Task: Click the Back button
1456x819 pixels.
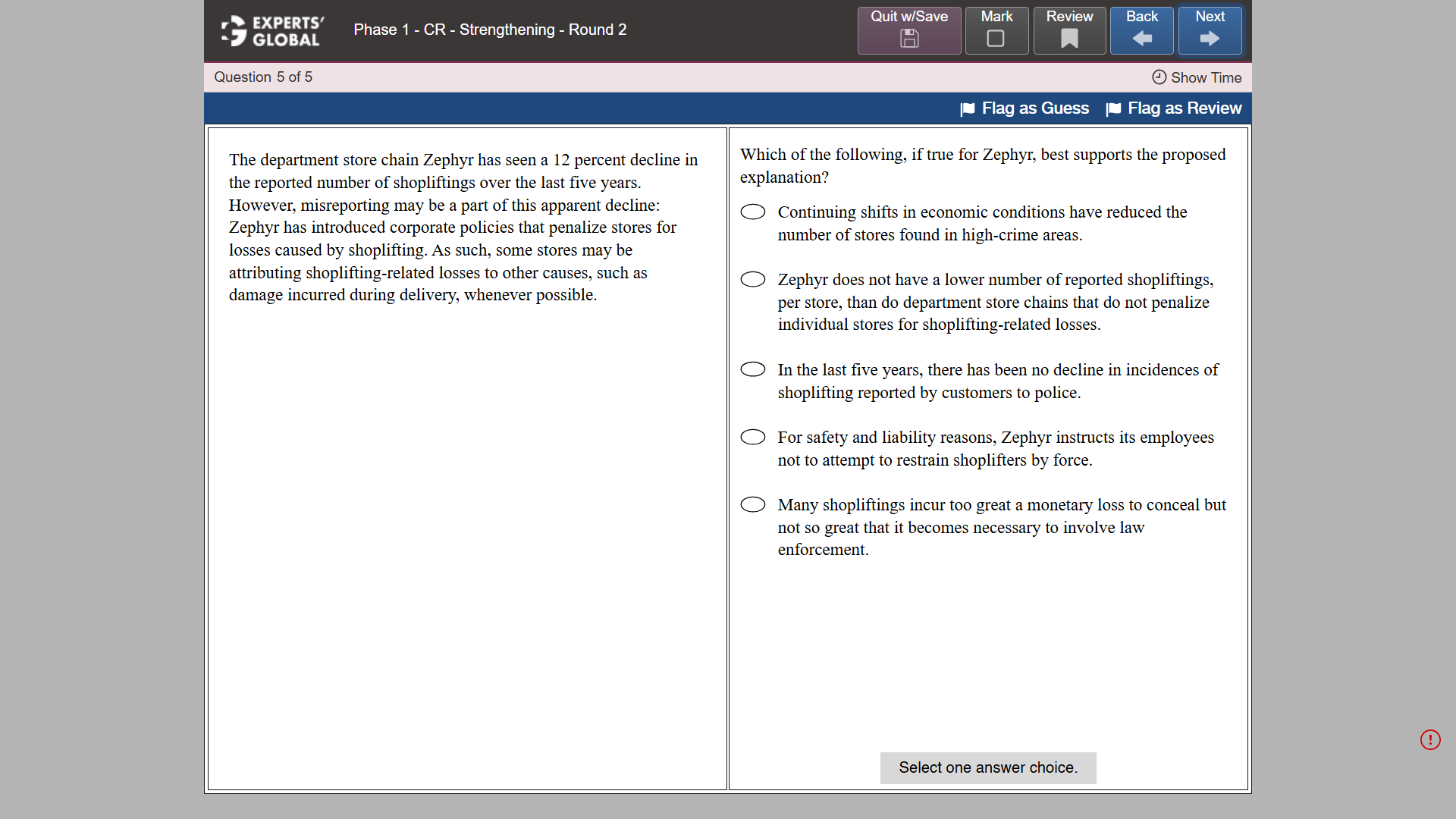Action: (1142, 30)
